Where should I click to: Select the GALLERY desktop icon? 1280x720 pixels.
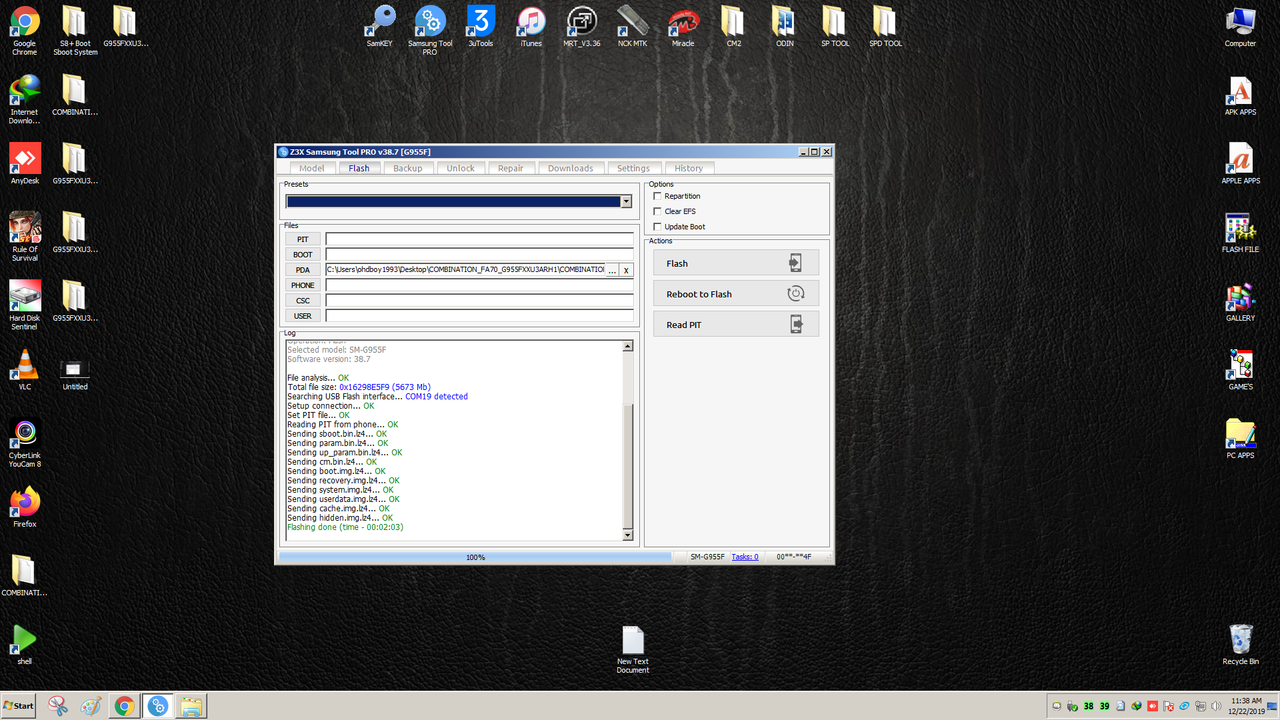click(x=1240, y=301)
